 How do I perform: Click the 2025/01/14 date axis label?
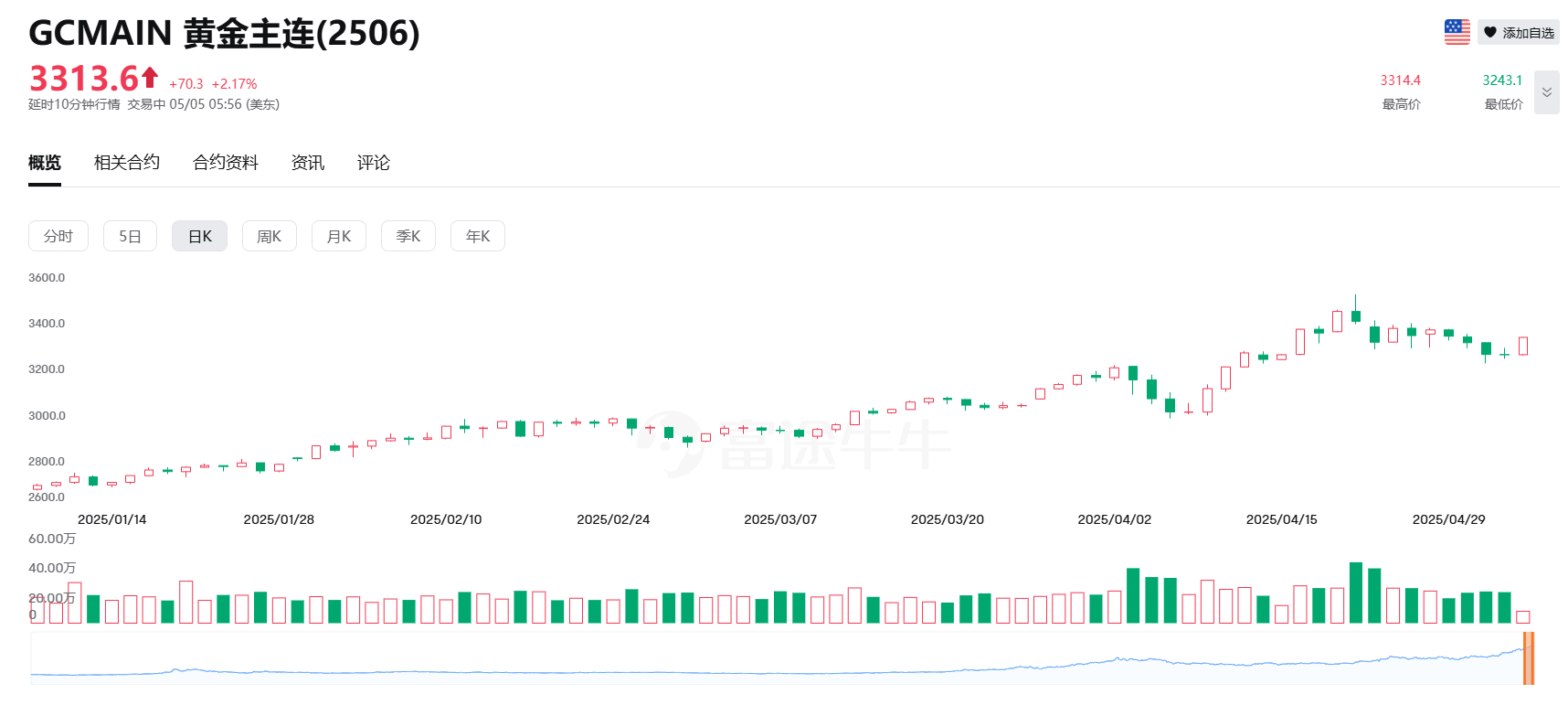112,519
